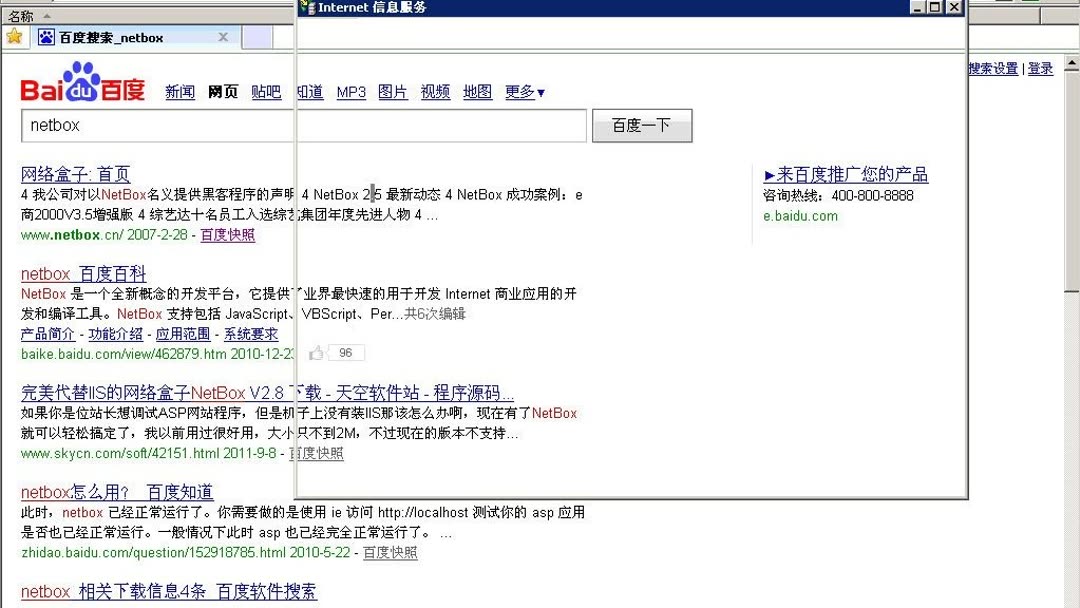Switch to the 图片 search category

[x=392, y=92]
